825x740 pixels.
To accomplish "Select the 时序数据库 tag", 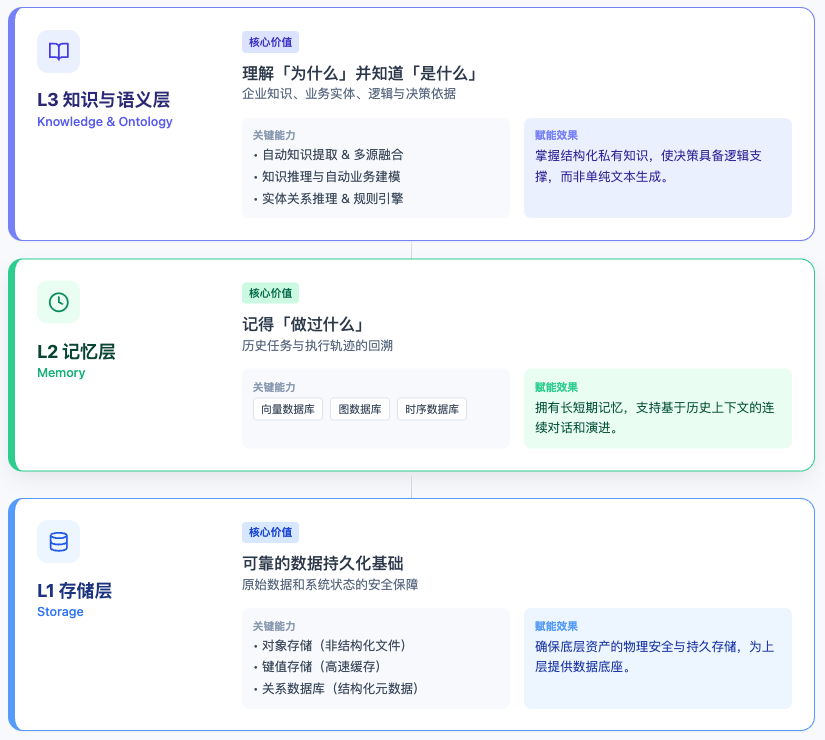I will [432, 409].
